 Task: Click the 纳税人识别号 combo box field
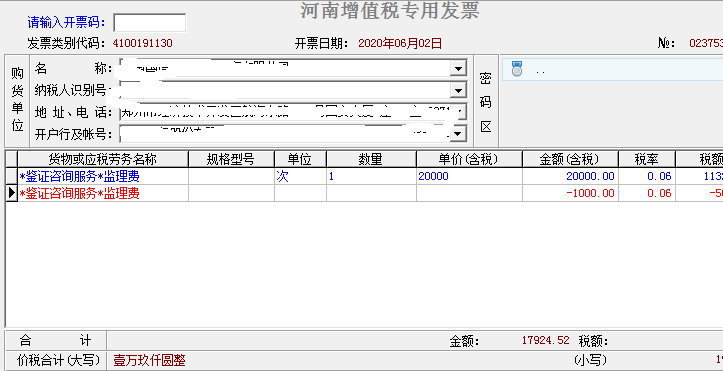[293, 90]
